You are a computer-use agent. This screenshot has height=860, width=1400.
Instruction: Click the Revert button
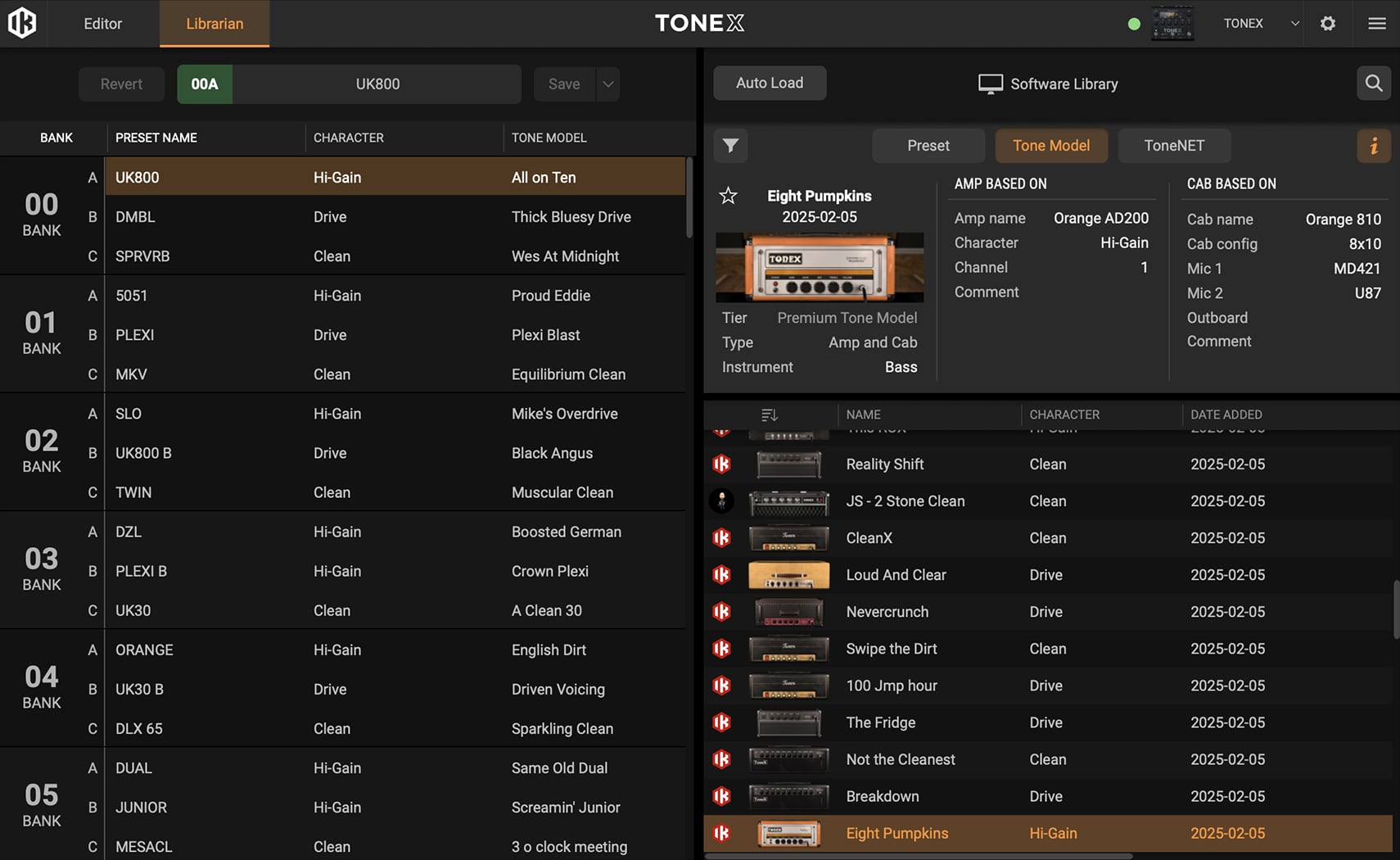[121, 84]
